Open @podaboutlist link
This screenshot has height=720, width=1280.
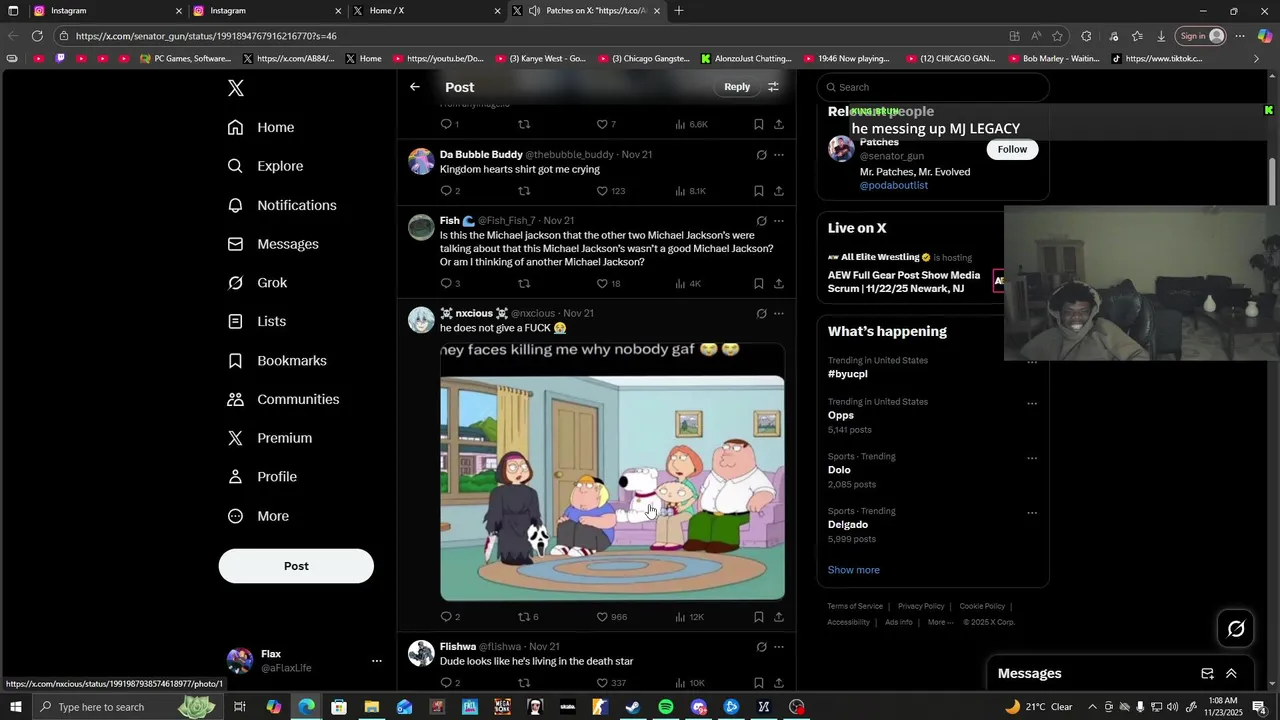point(894,186)
